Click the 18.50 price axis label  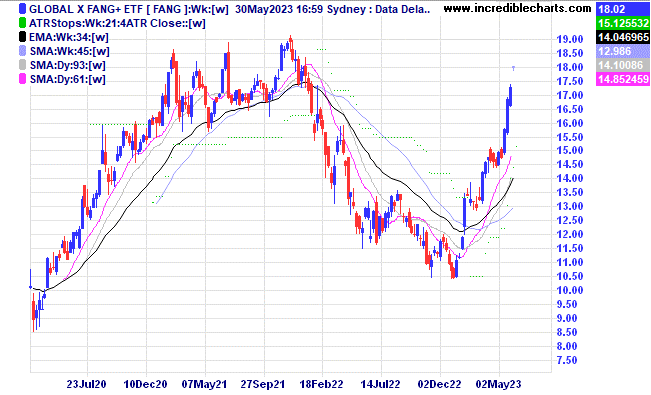point(570,53)
